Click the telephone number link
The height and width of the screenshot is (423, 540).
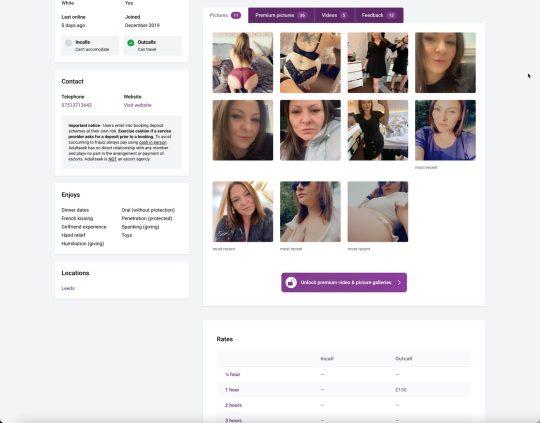pyautogui.click(x=76, y=105)
